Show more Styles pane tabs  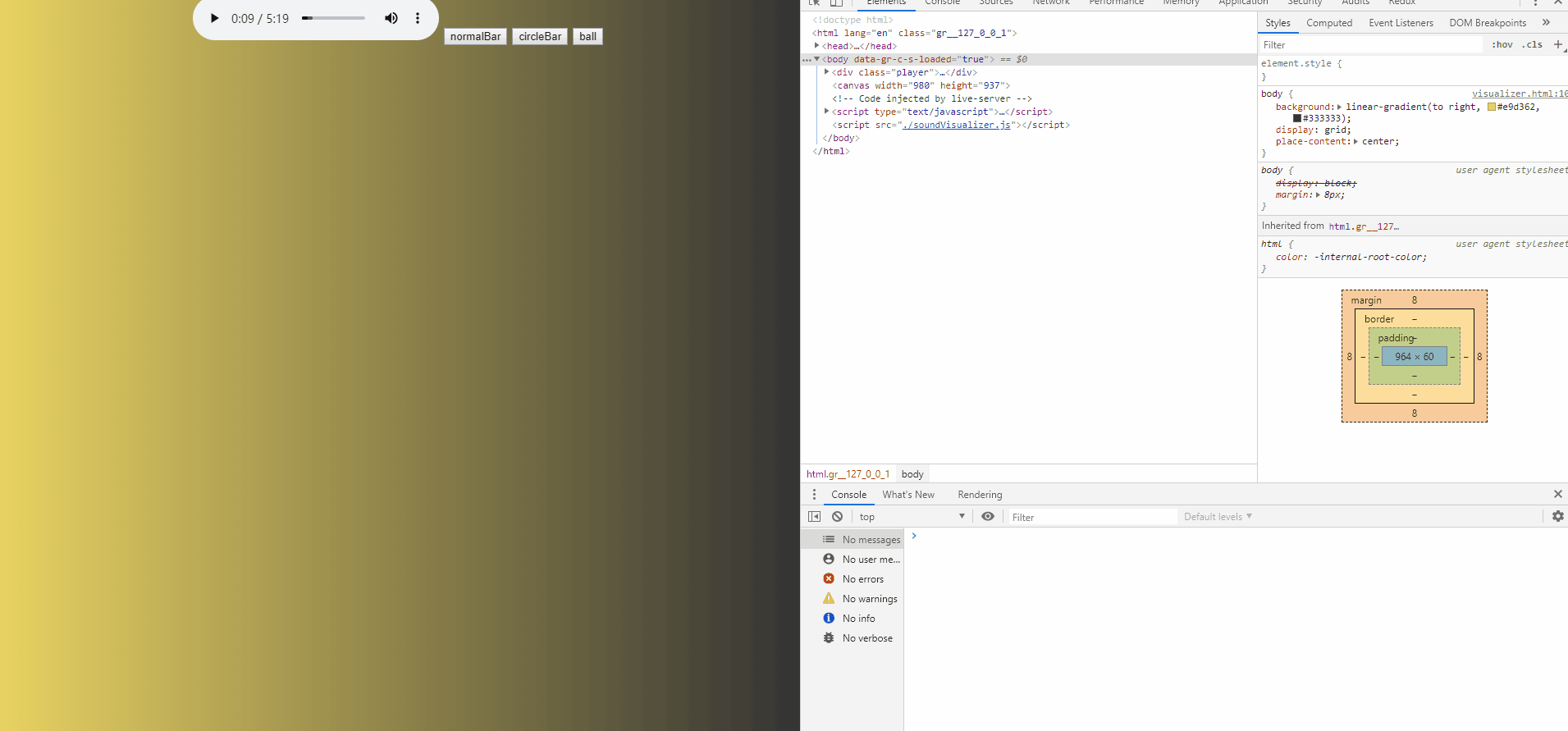1546,22
